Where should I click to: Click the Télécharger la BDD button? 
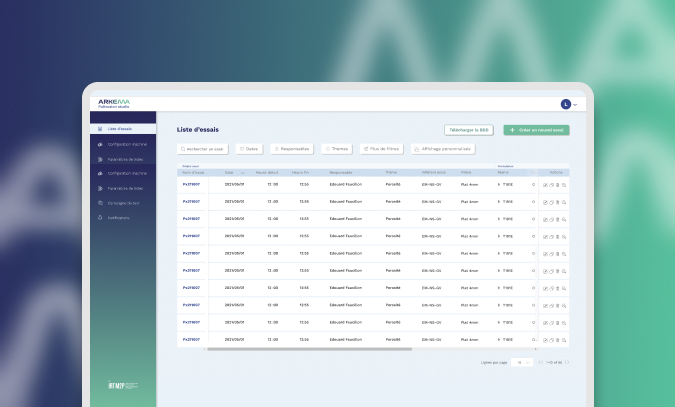[x=469, y=130]
